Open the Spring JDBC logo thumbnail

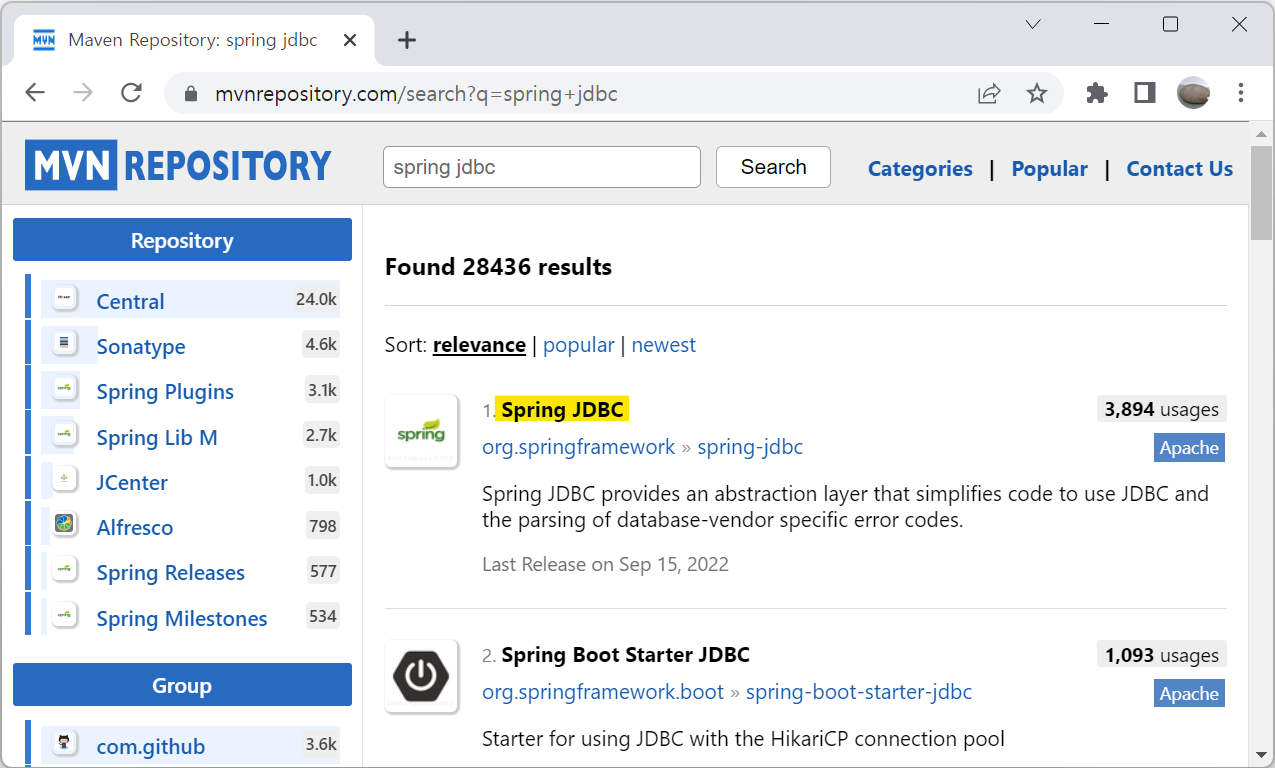(x=421, y=432)
